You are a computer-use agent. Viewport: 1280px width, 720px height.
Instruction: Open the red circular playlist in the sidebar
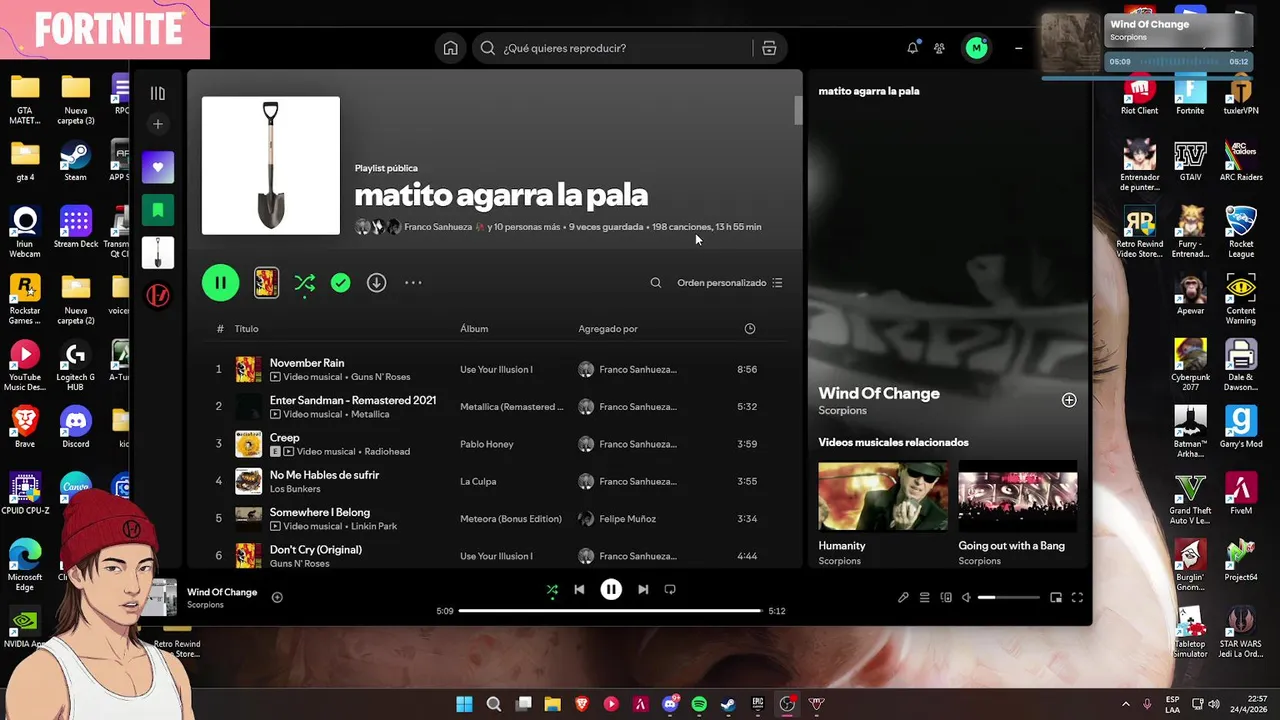[157, 296]
